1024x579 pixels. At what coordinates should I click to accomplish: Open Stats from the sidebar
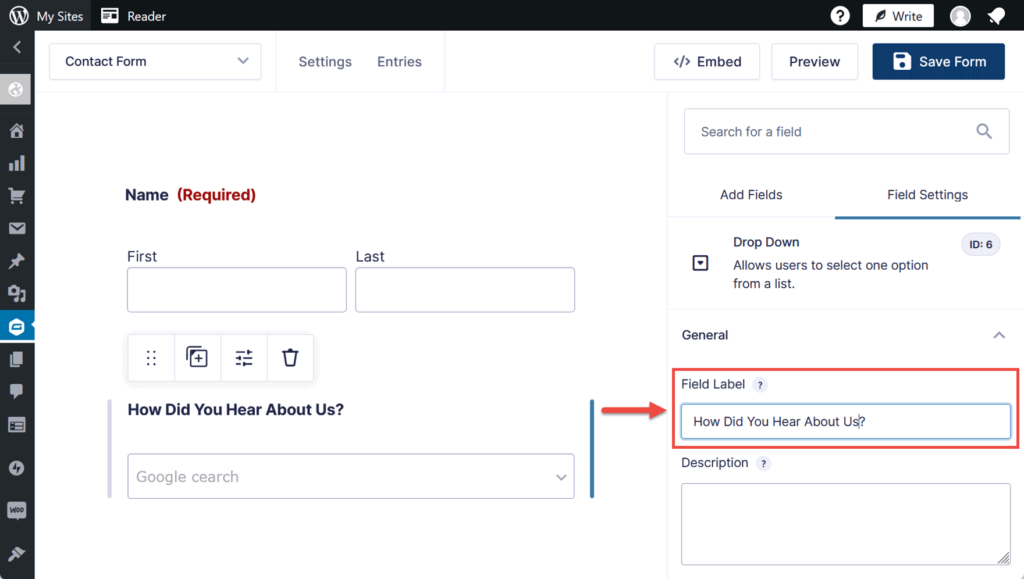(16, 163)
